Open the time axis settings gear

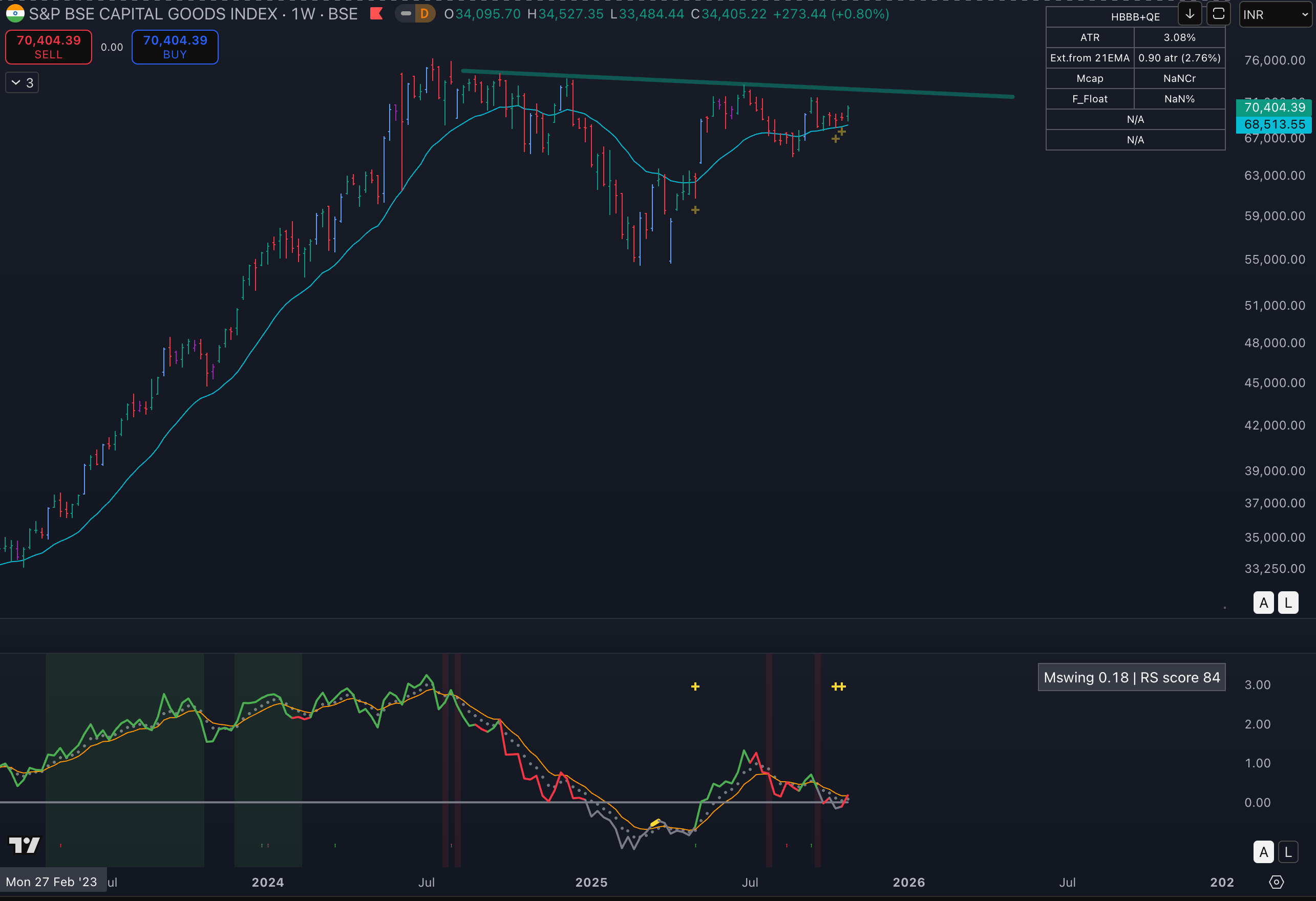(1277, 882)
